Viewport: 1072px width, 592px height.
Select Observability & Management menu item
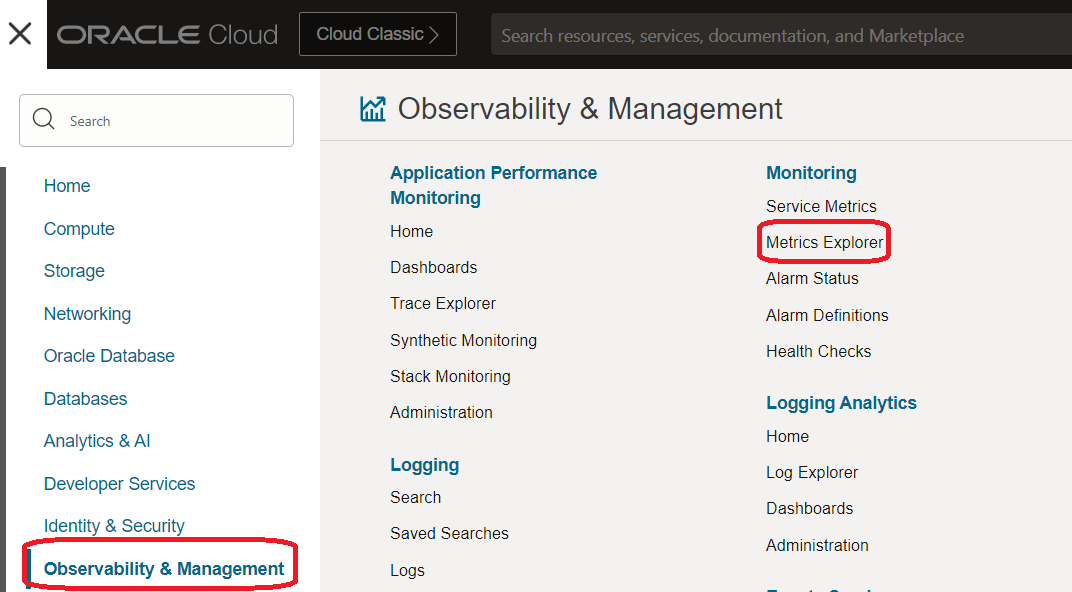(164, 569)
